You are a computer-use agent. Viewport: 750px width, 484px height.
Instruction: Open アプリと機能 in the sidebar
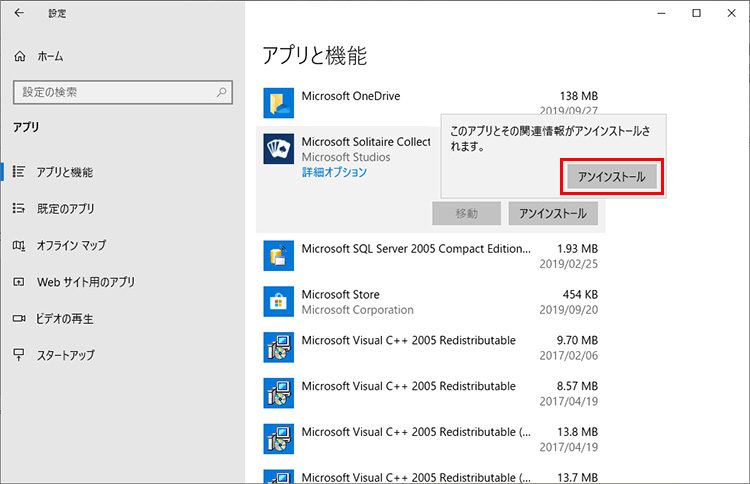tap(64, 172)
